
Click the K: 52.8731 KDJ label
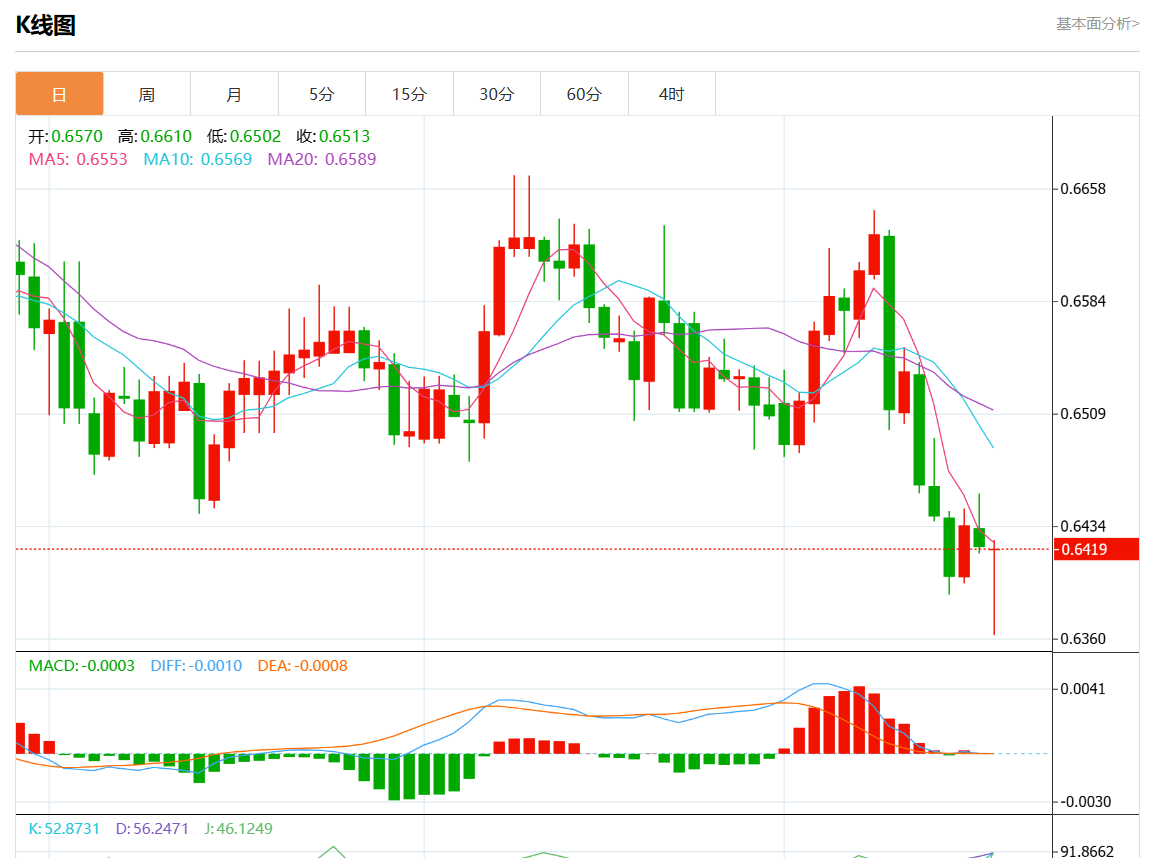click(64, 829)
